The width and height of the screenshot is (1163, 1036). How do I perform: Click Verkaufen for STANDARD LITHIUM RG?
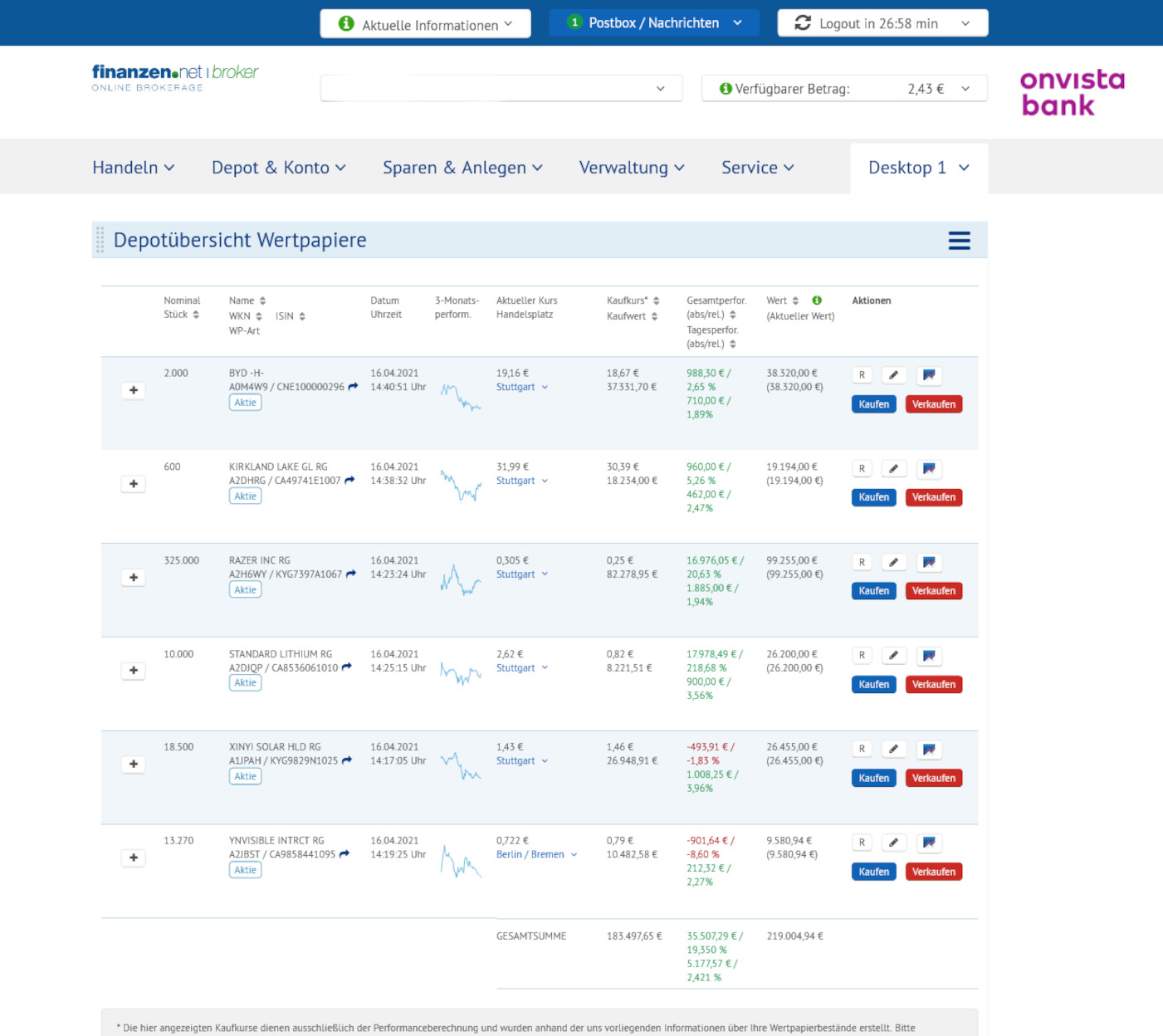tap(934, 685)
